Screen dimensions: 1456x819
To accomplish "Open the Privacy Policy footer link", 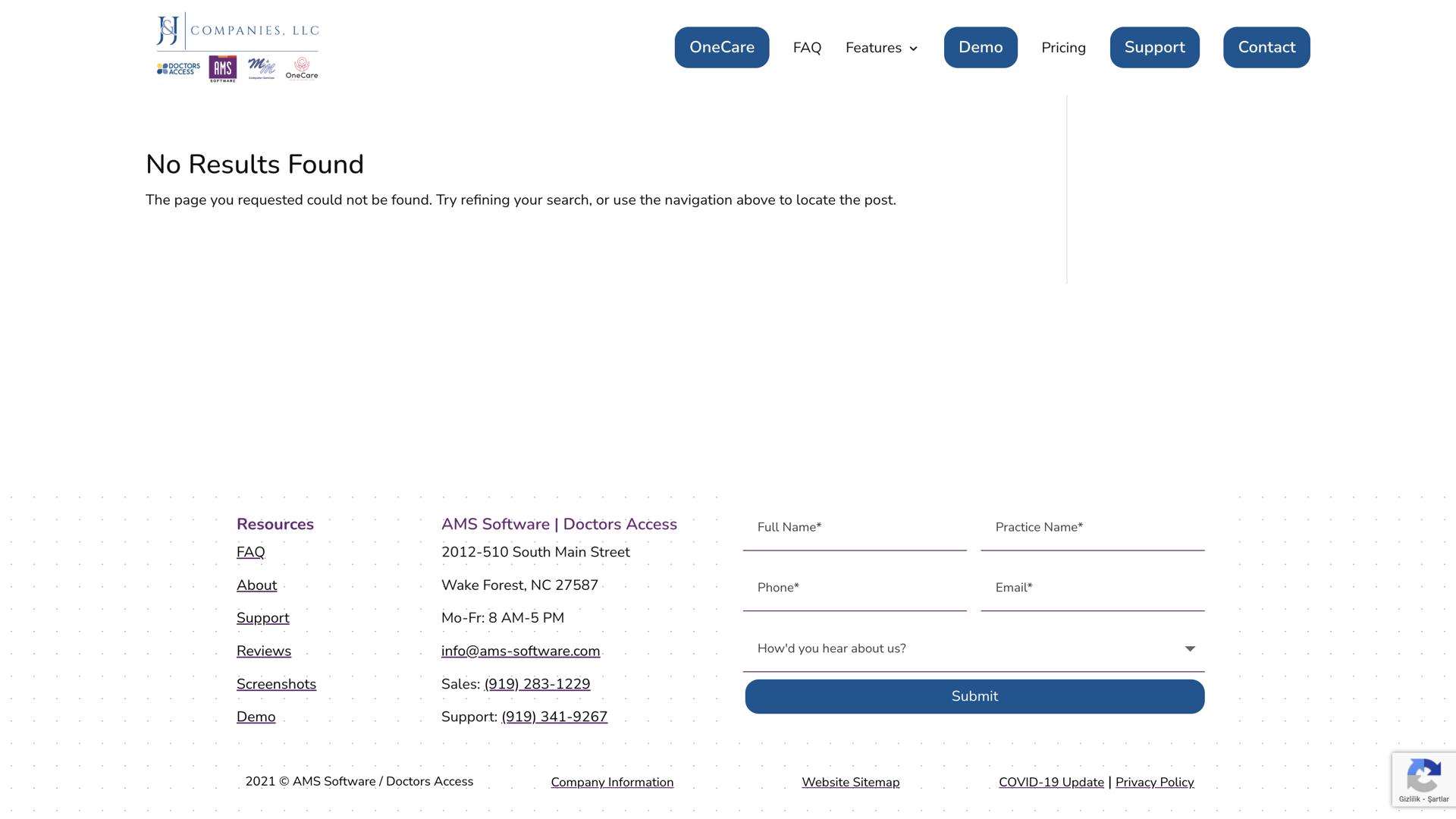I will 1153,782.
